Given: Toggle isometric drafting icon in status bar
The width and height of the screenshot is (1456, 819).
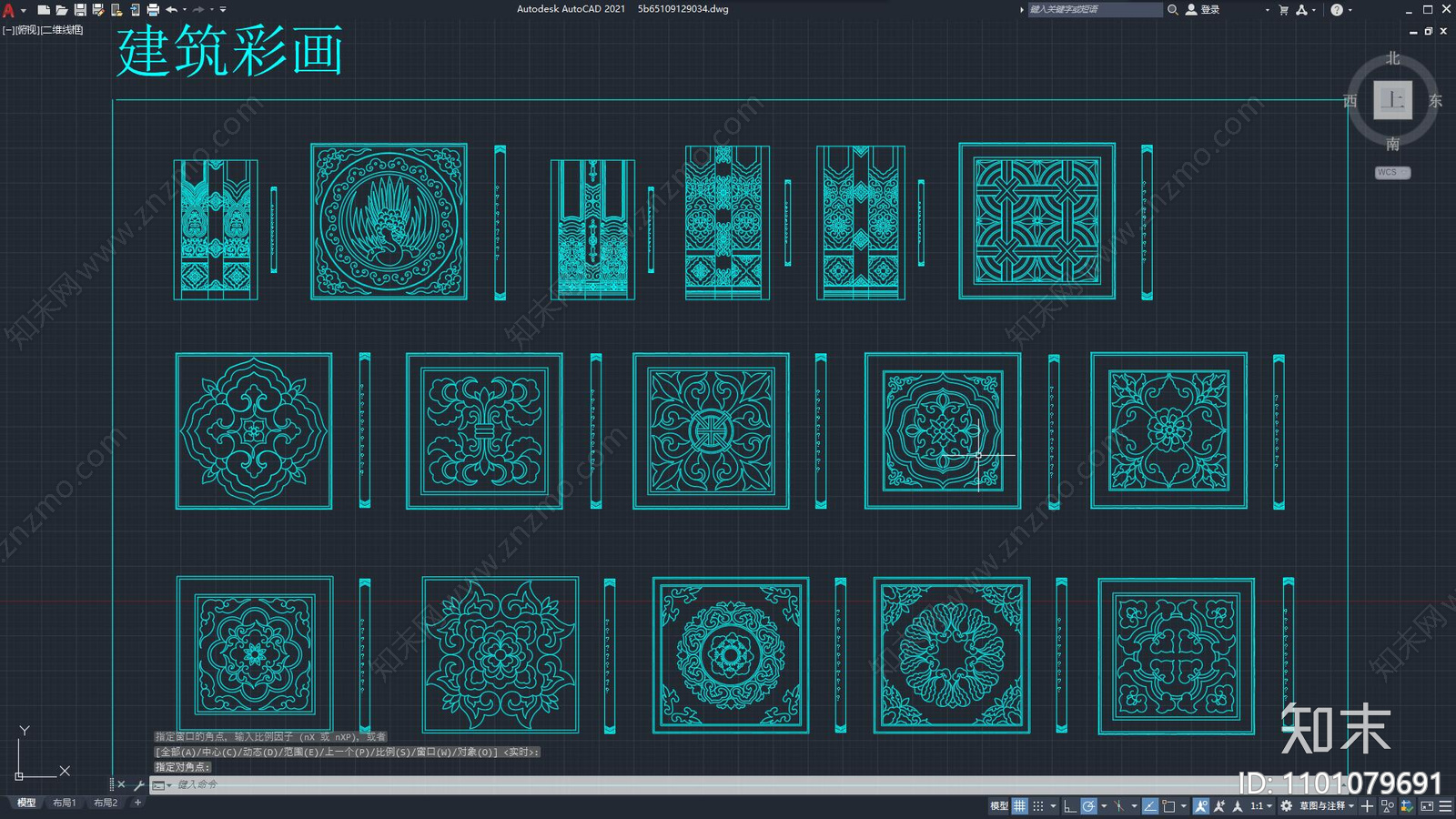Looking at the screenshot, I should click(1118, 805).
